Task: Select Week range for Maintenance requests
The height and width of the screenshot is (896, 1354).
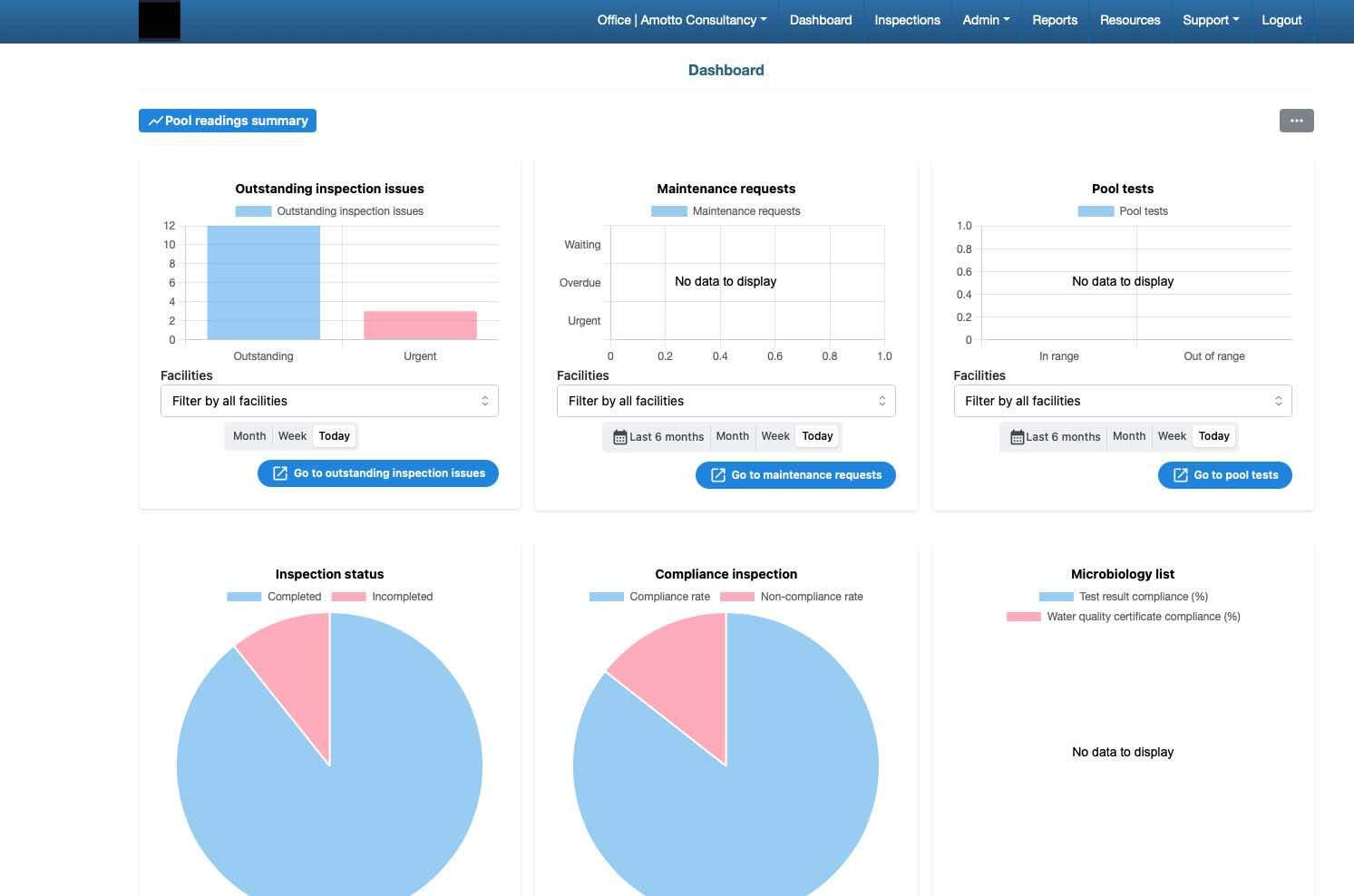Action: click(x=774, y=436)
